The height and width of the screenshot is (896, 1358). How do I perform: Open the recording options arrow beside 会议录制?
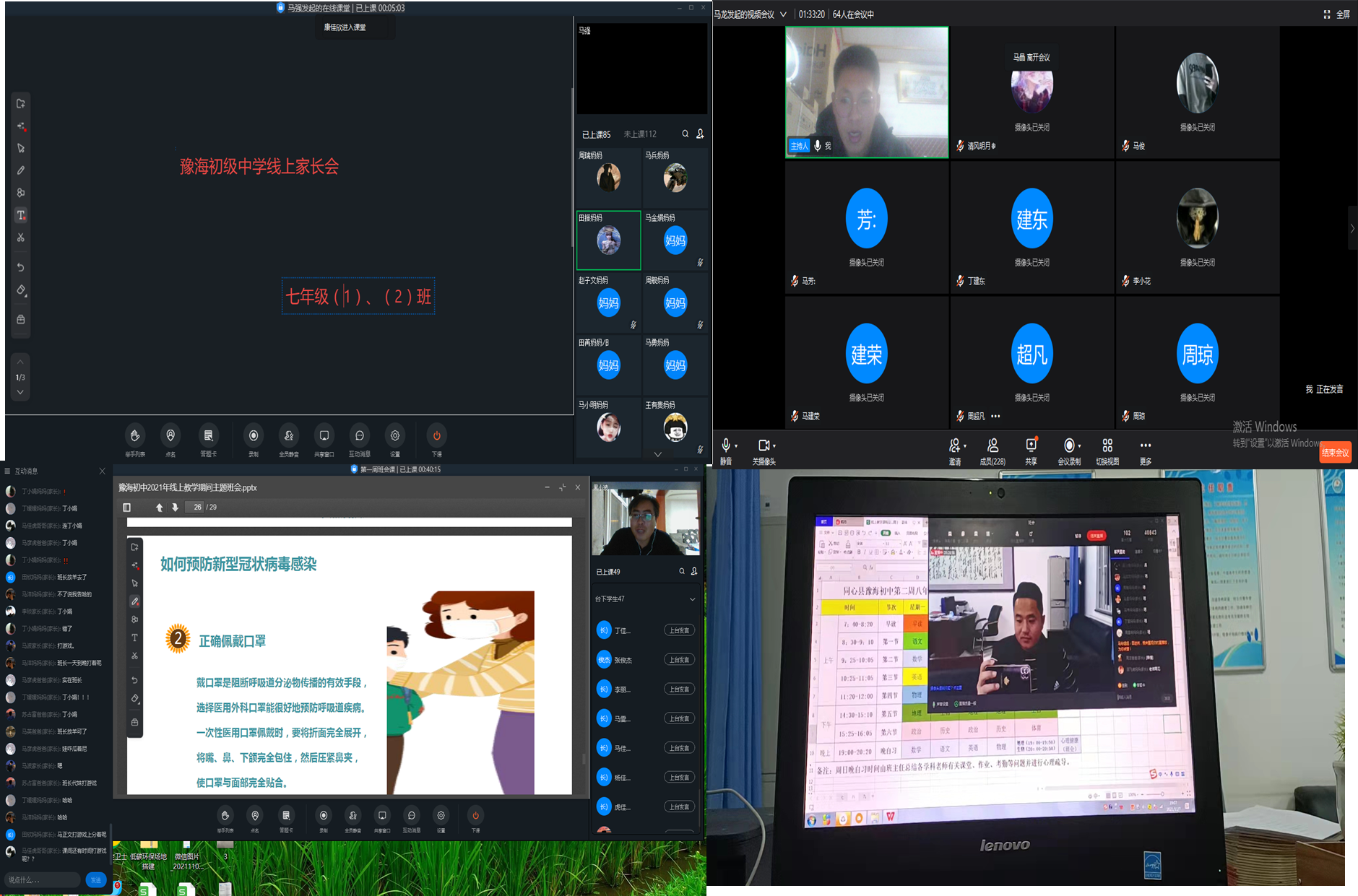pyautogui.click(x=1081, y=446)
